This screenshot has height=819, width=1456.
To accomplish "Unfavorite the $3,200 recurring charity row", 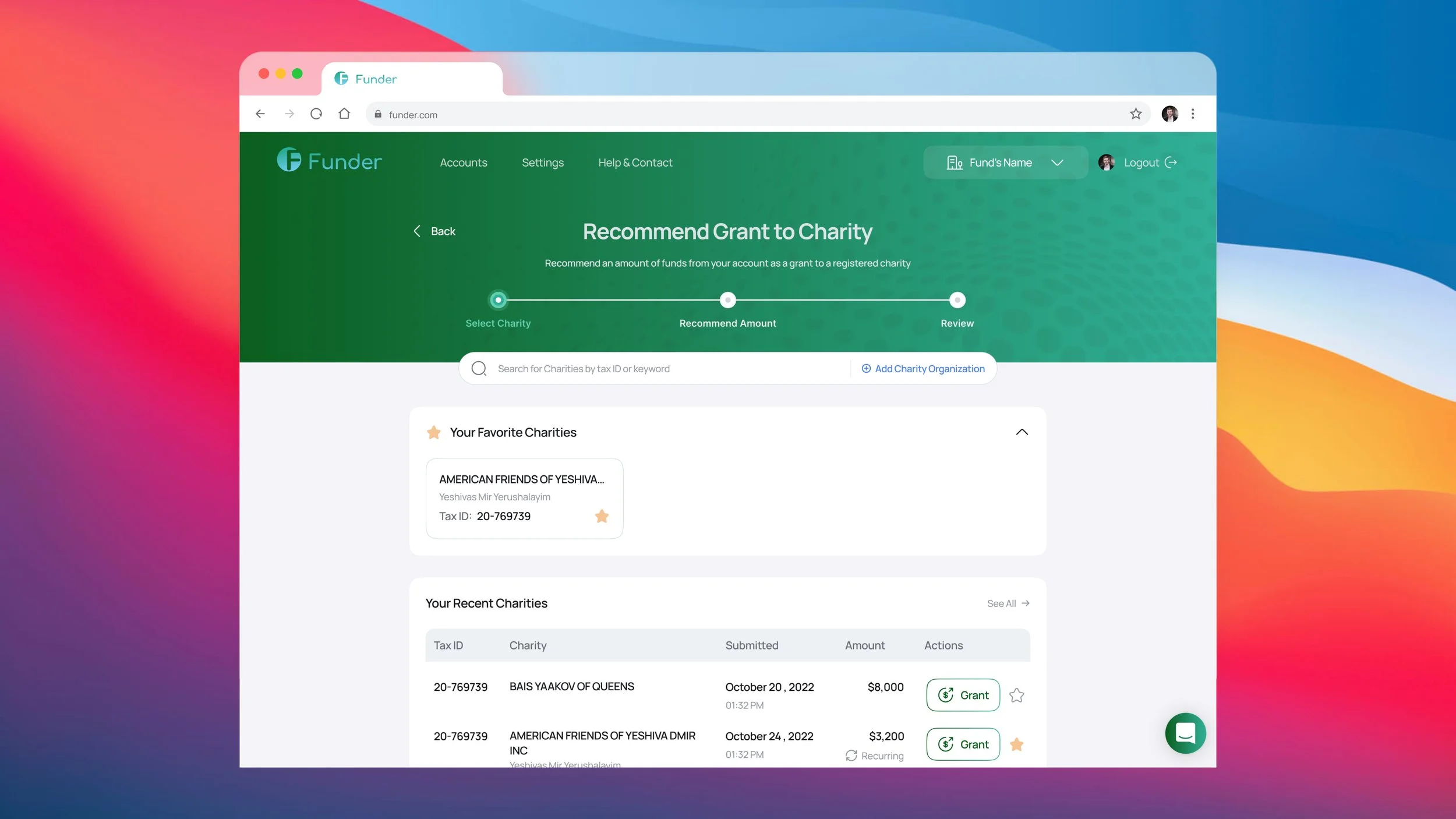I will [1016, 744].
